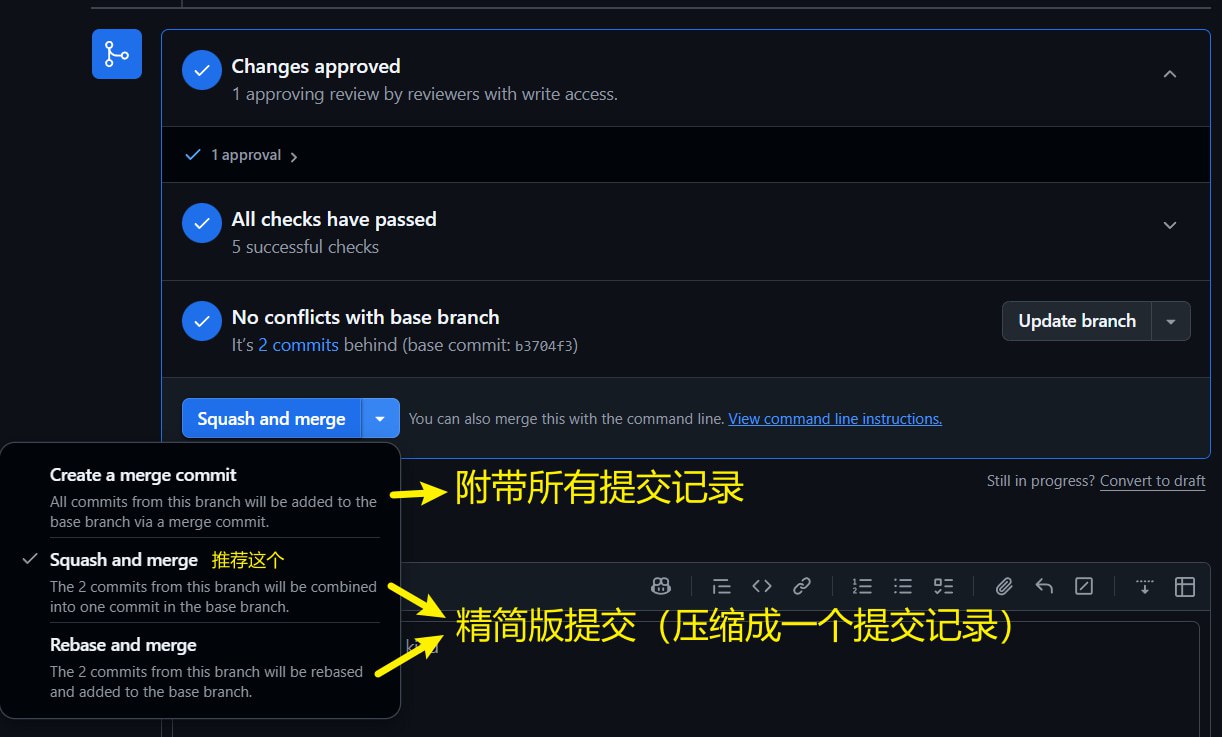Click the Convert to draft link
The height and width of the screenshot is (737, 1222).
[x=1153, y=481]
